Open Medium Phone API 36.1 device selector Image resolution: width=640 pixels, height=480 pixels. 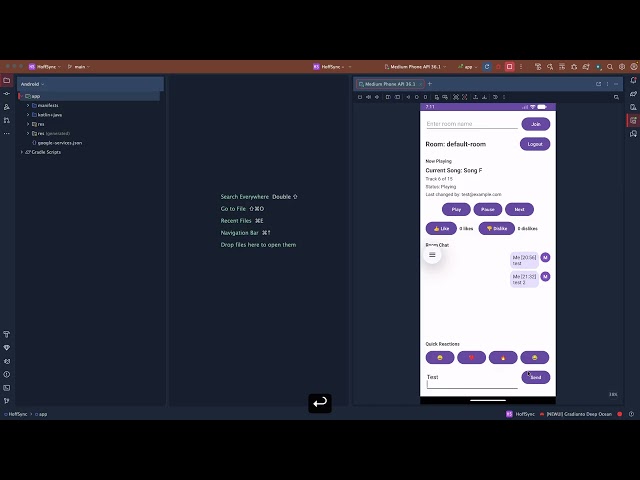coord(415,67)
